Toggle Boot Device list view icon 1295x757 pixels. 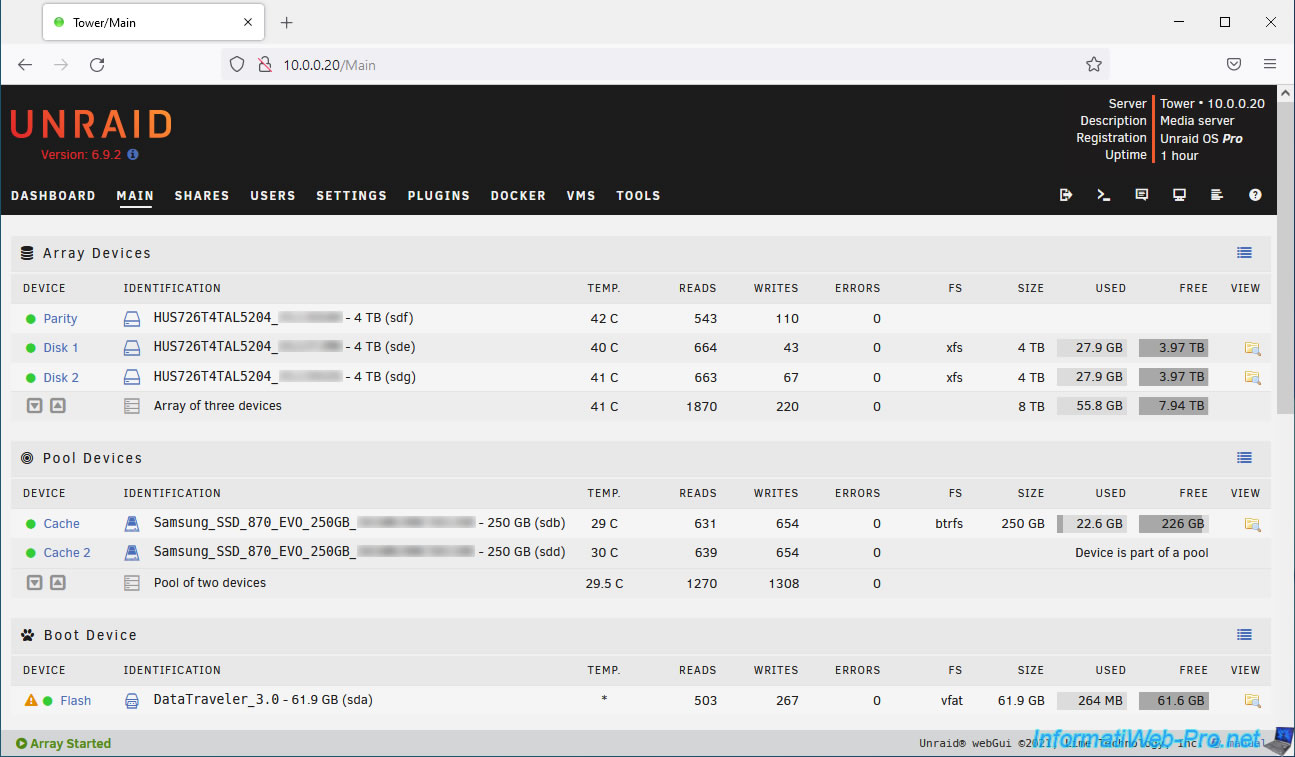tap(1244, 635)
